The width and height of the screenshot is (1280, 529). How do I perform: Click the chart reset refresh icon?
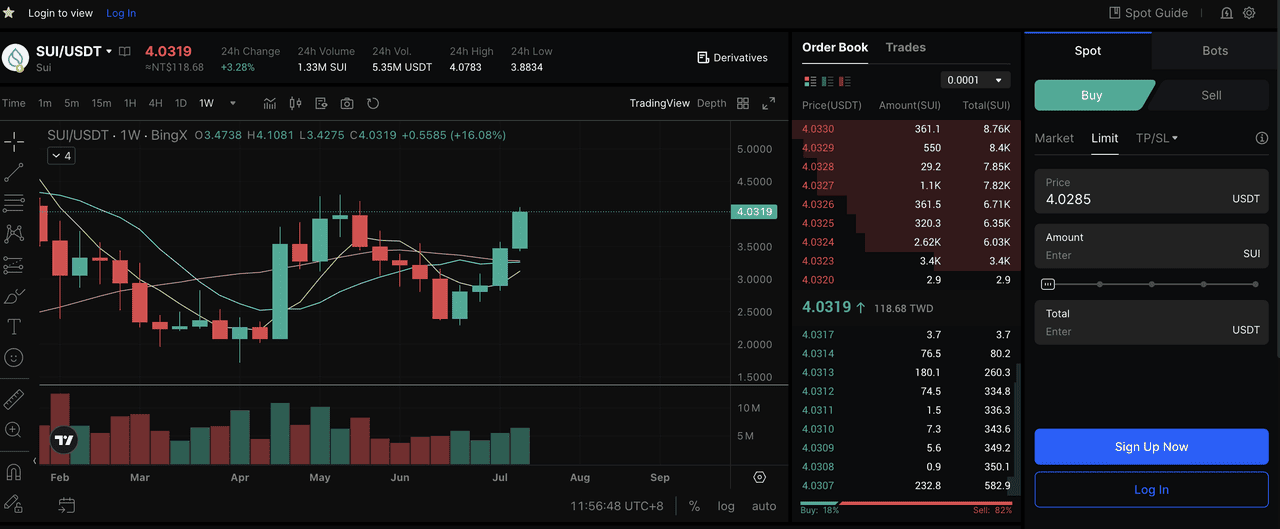pos(373,103)
